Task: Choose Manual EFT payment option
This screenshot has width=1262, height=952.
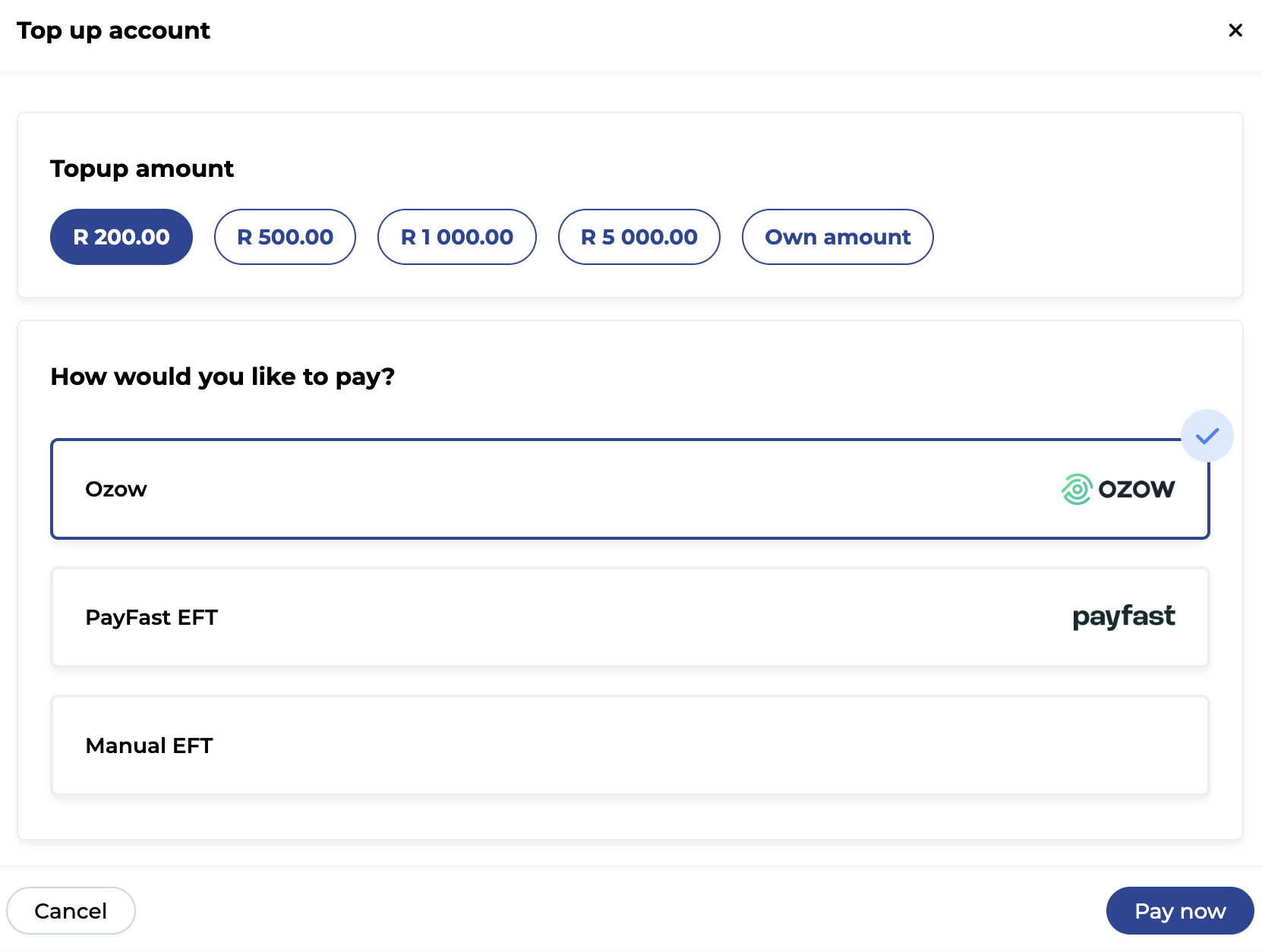Action: 629,746
